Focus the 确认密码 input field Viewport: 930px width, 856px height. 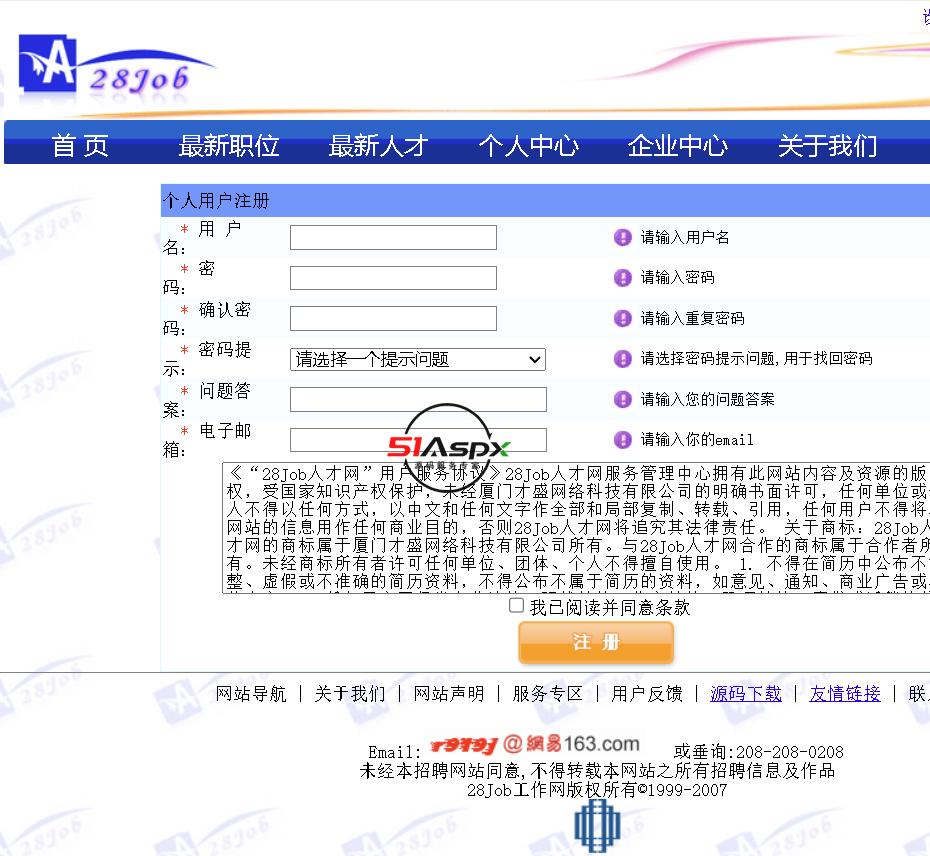[393, 319]
